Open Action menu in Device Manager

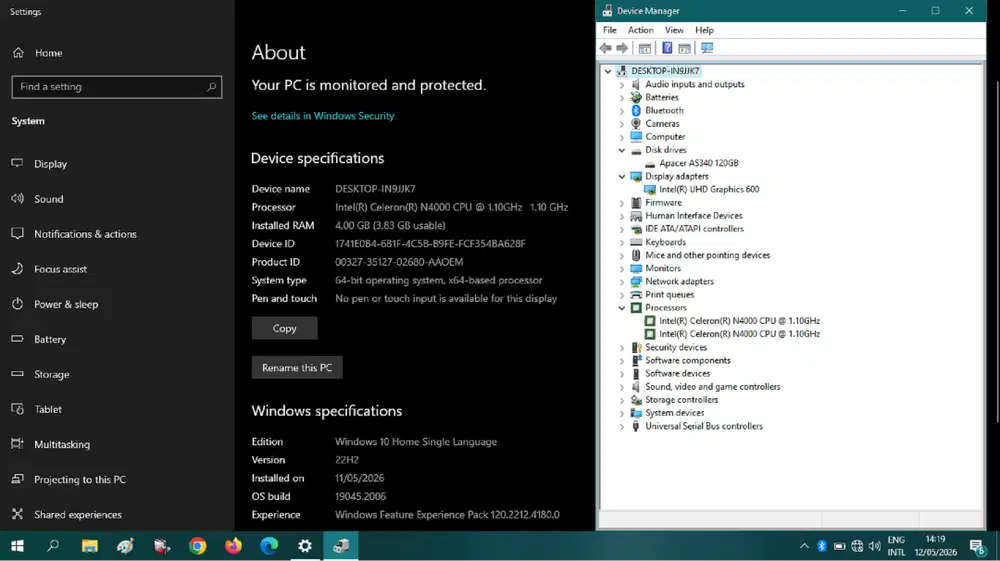[640, 30]
